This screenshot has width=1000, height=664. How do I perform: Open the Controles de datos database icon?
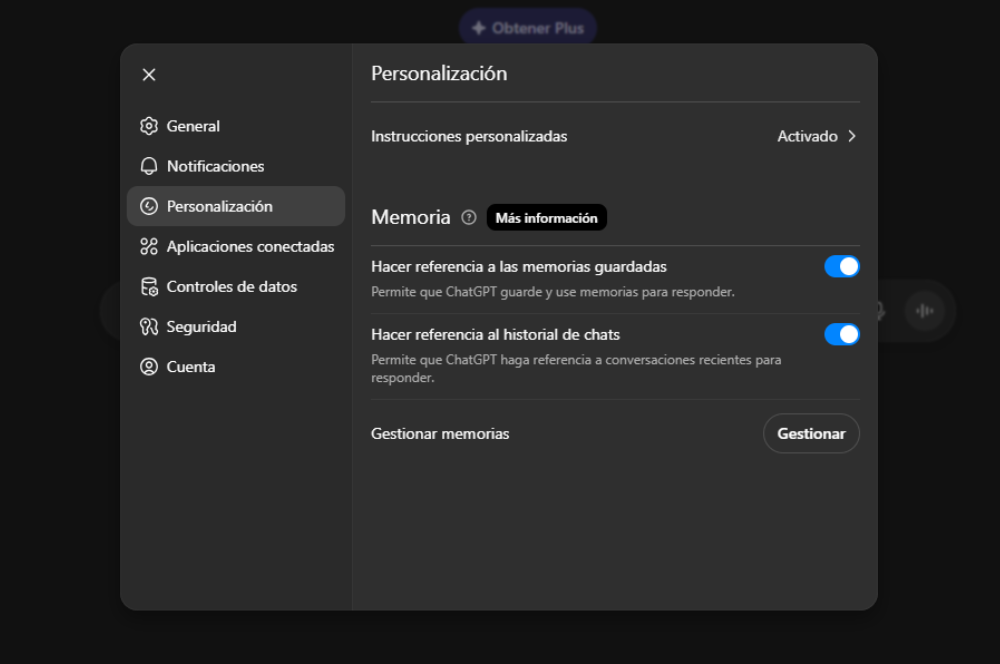click(x=148, y=286)
